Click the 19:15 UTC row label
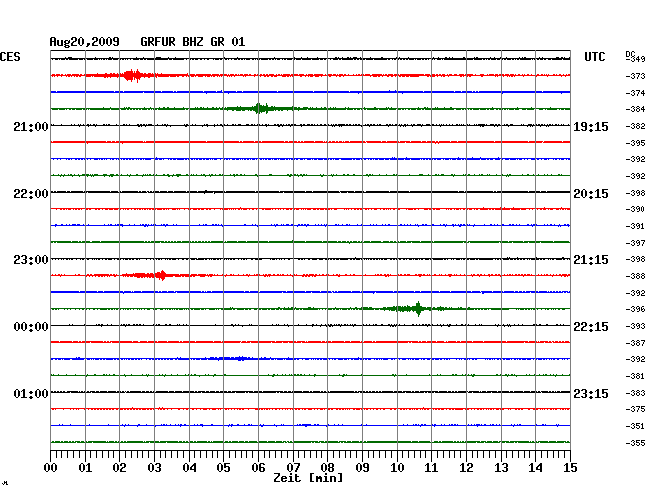Image resolution: width=650 pixels, height=494 pixels. click(x=591, y=127)
